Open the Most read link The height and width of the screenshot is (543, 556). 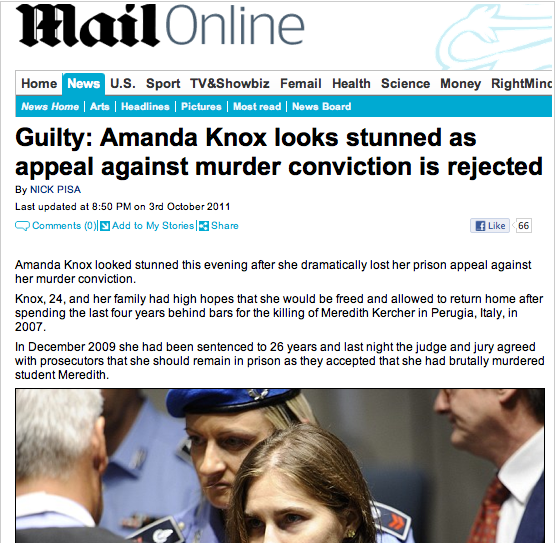pyautogui.click(x=257, y=107)
